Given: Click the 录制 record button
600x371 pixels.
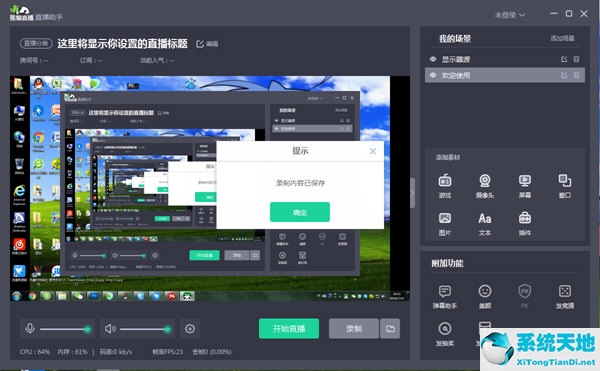Looking at the screenshot, I should point(354,329).
